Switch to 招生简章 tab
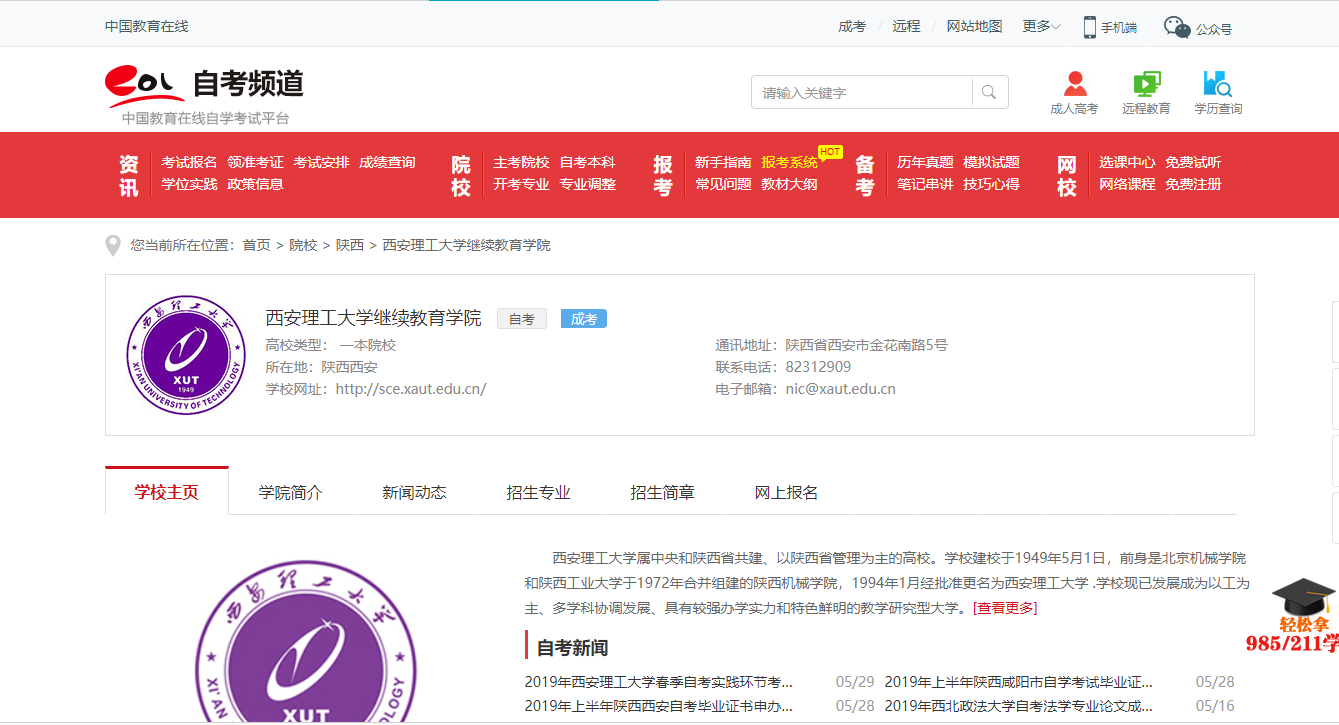1339x725 pixels. [x=662, y=492]
